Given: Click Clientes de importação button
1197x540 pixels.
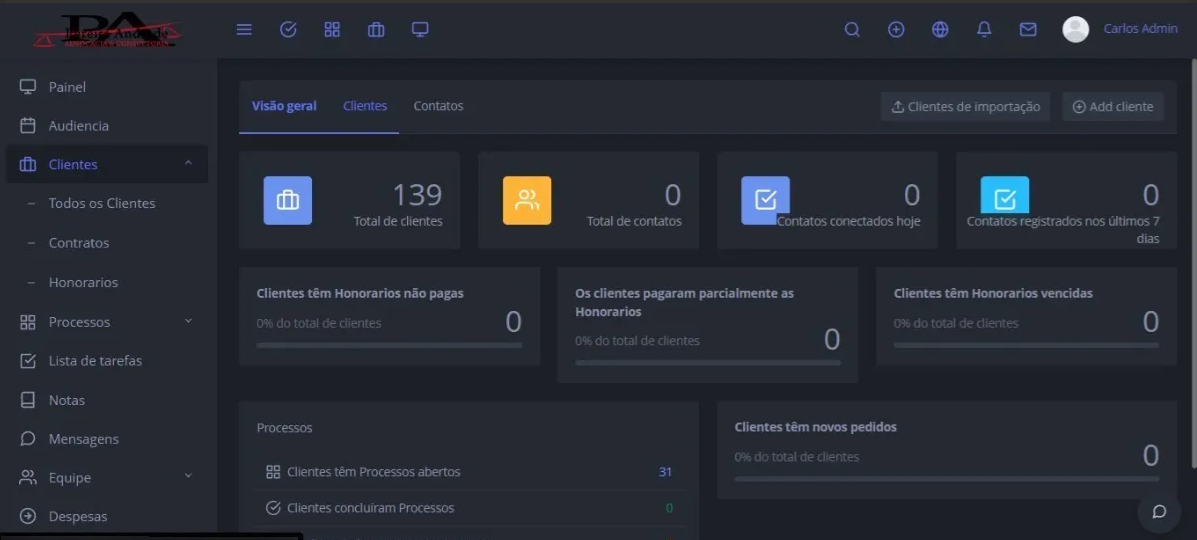Looking at the screenshot, I should click(965, 107).
